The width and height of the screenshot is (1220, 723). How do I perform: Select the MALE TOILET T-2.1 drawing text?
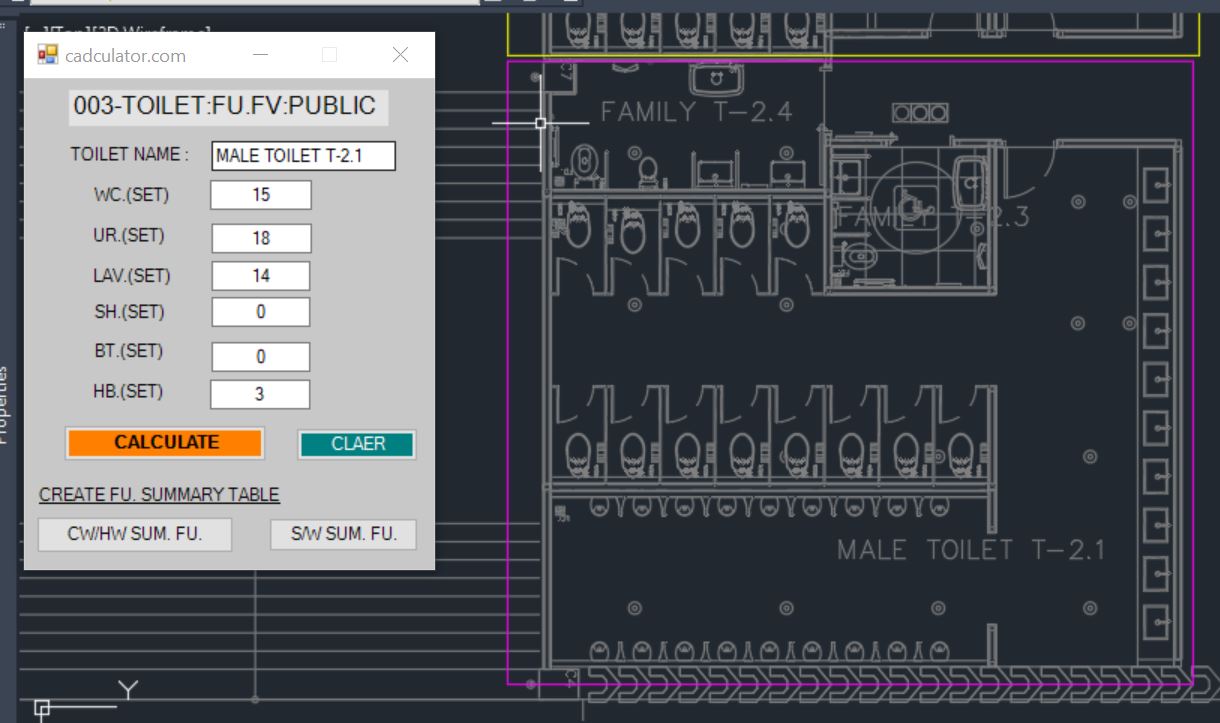point(970,550)
